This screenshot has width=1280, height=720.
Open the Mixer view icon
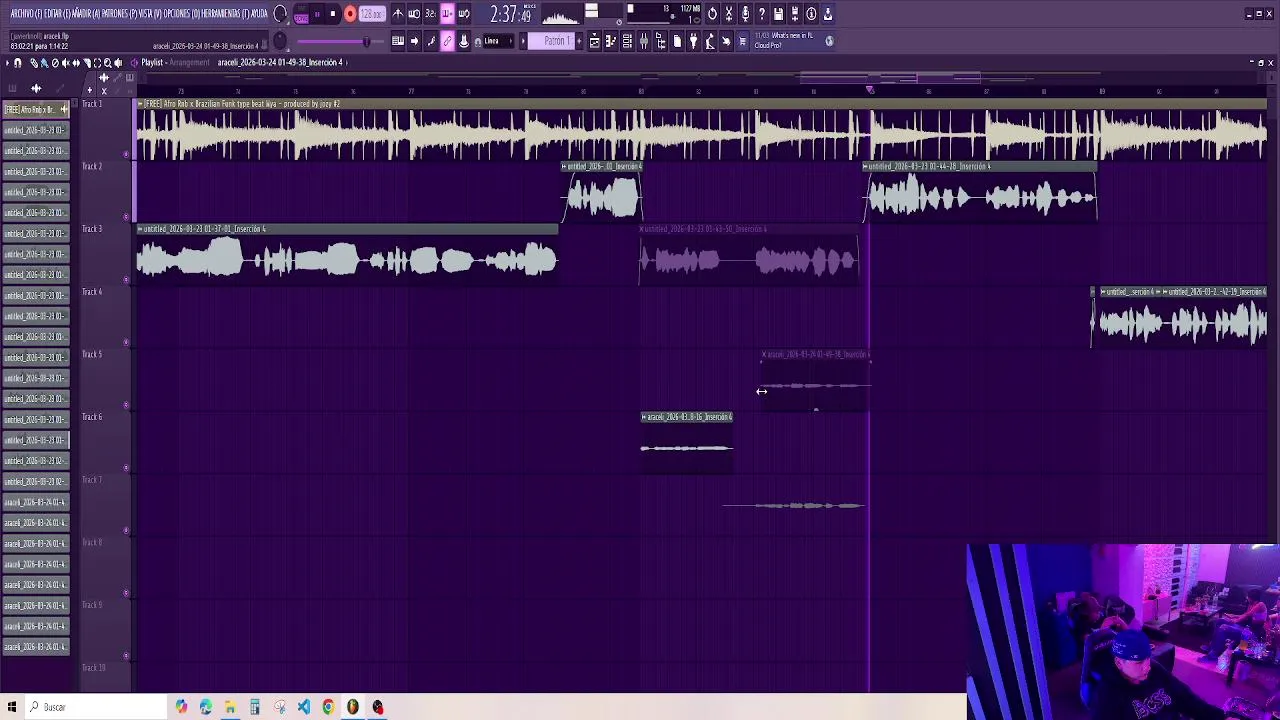pos(644,41)
